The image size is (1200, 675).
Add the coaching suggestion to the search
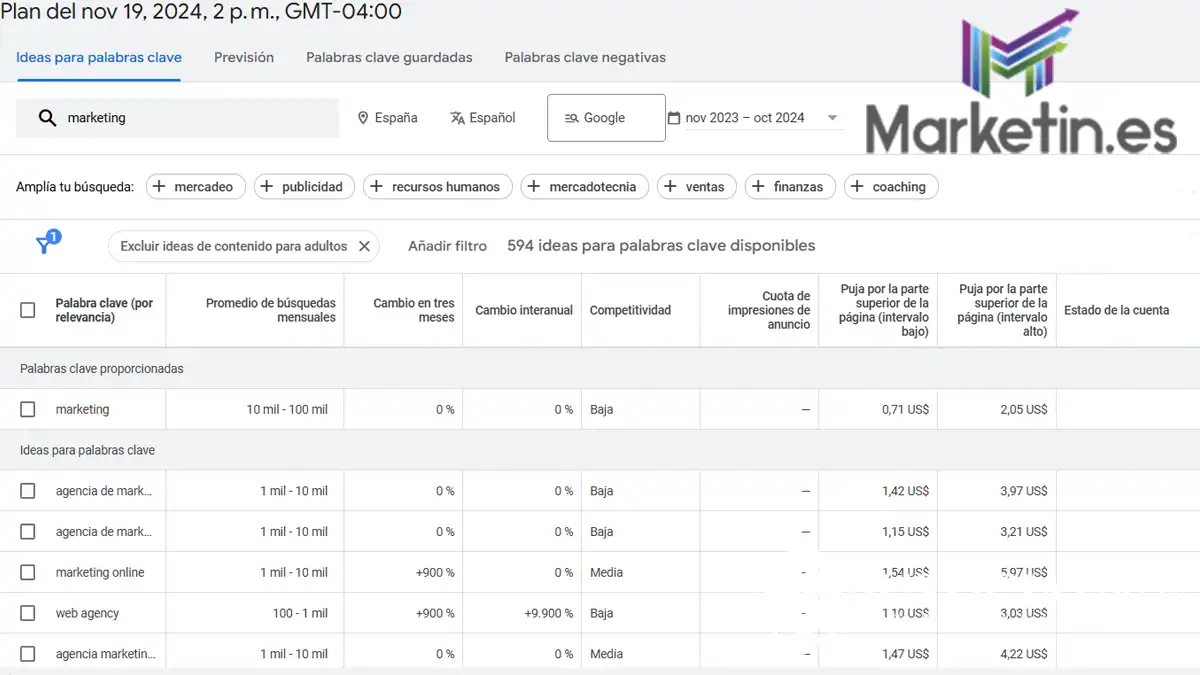[890, 186]
